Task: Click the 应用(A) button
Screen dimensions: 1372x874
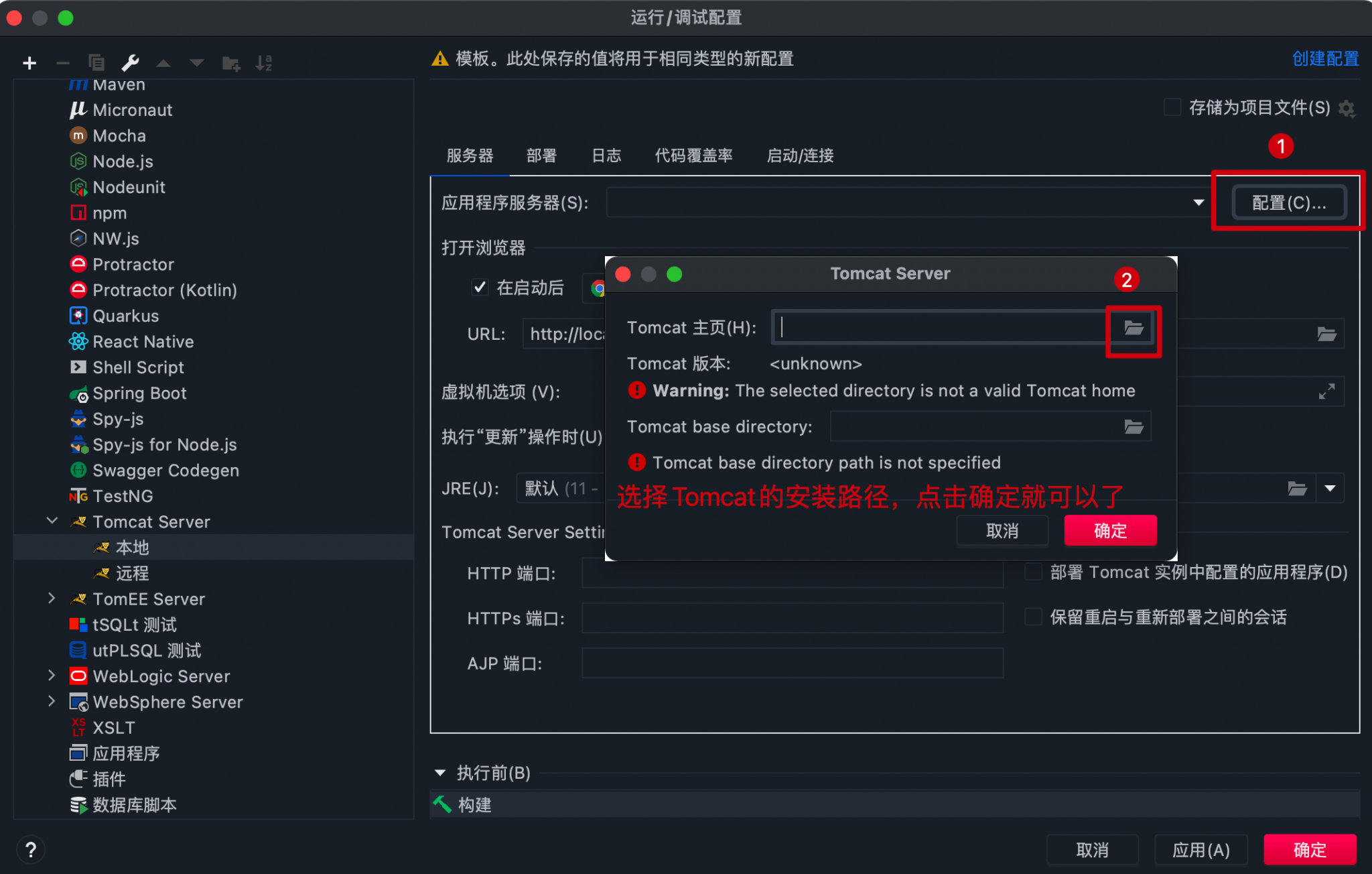Action: coord(1200,850)
